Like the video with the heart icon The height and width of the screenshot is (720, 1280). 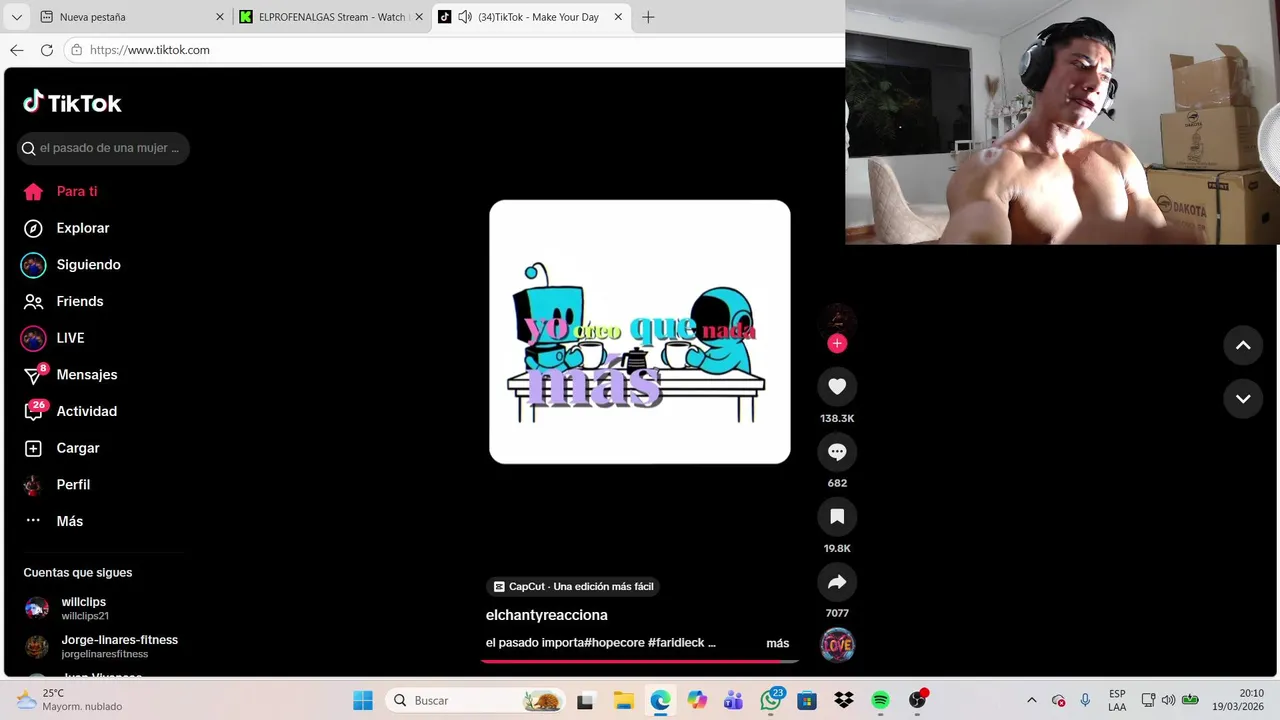tap(837, 387)
